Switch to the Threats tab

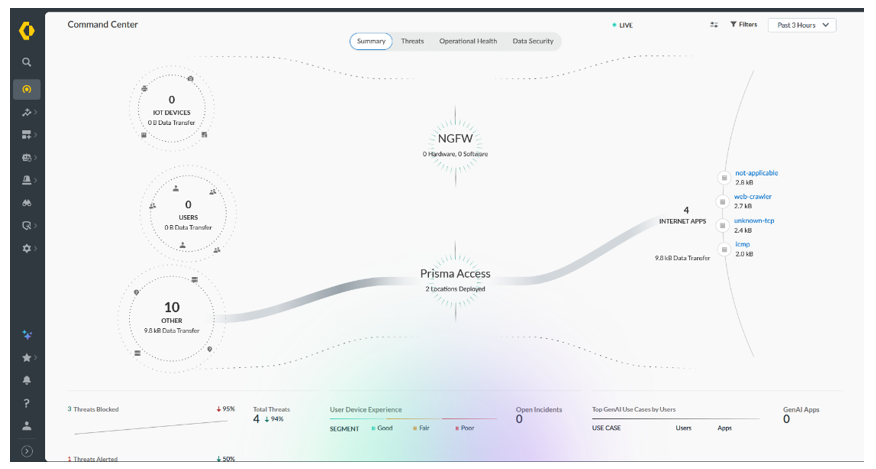[412, 41]
